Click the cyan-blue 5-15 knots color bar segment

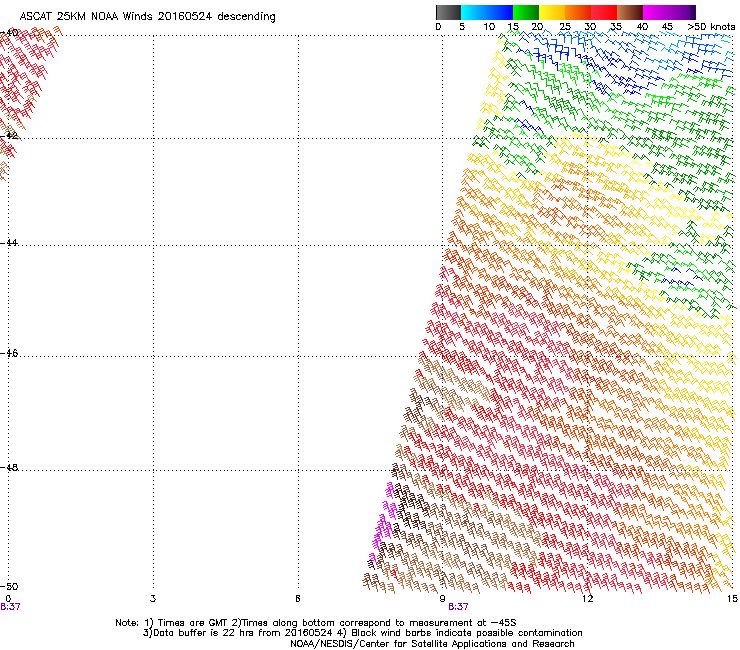click(487, 12)
